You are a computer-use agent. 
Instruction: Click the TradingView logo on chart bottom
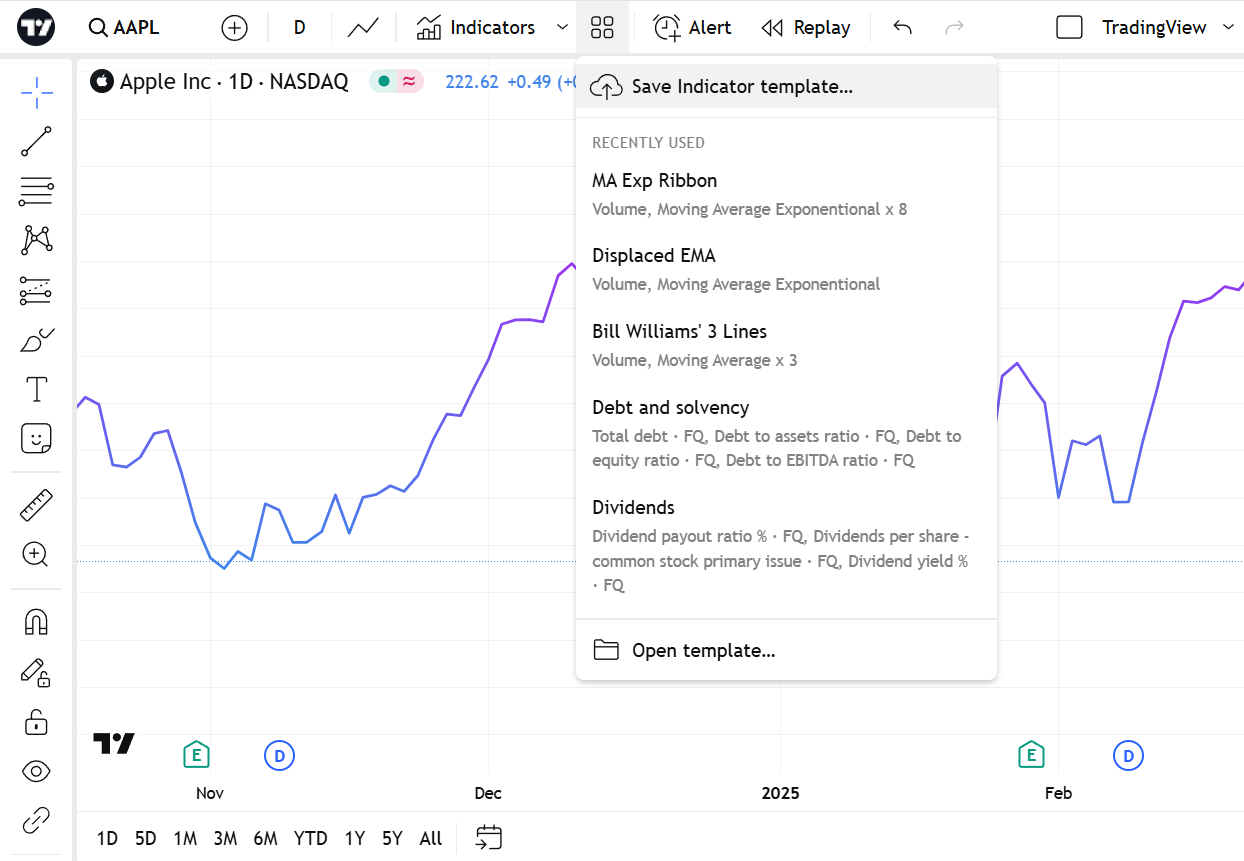[x=114, y=743]
